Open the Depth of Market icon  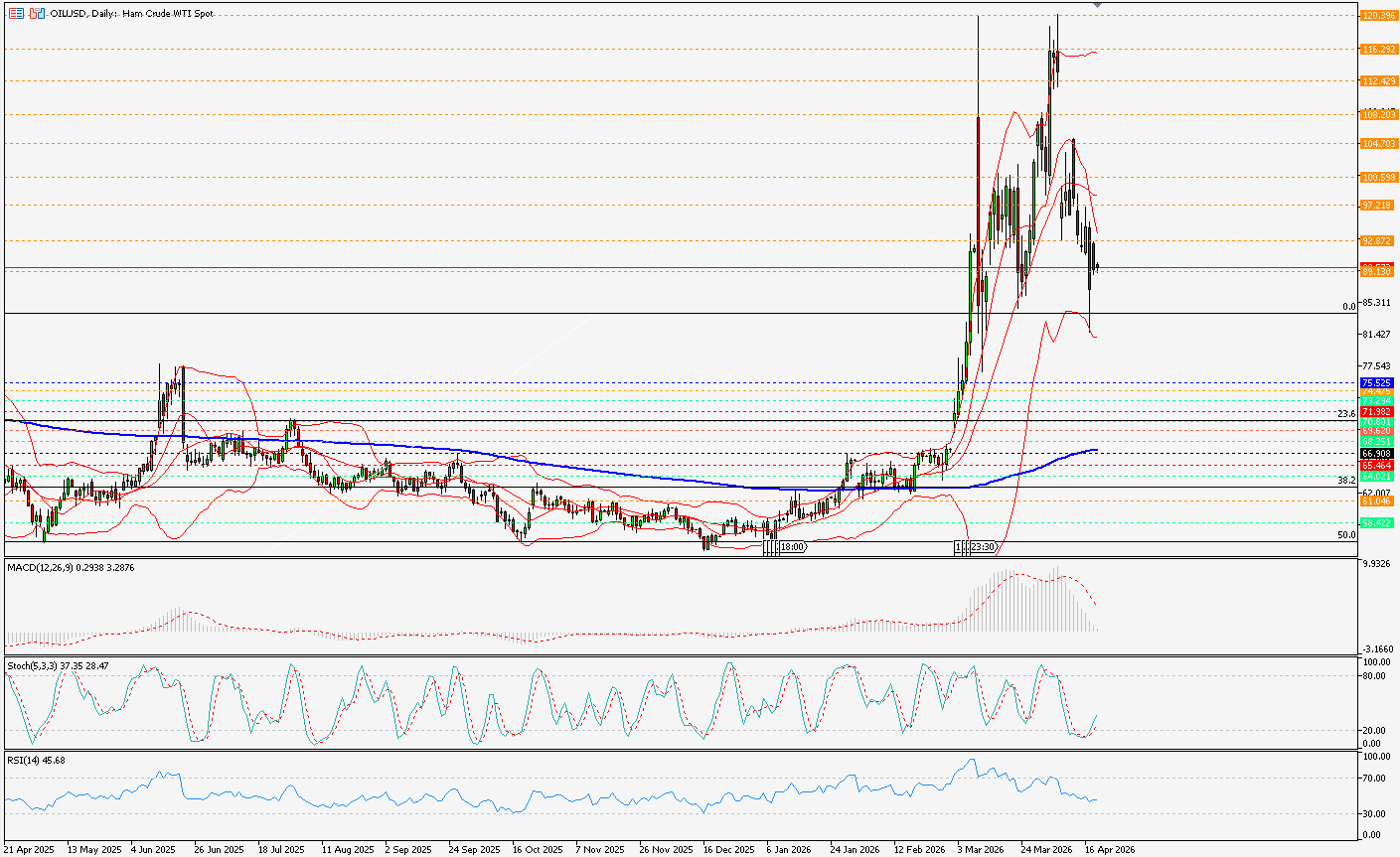click(16, 14)
